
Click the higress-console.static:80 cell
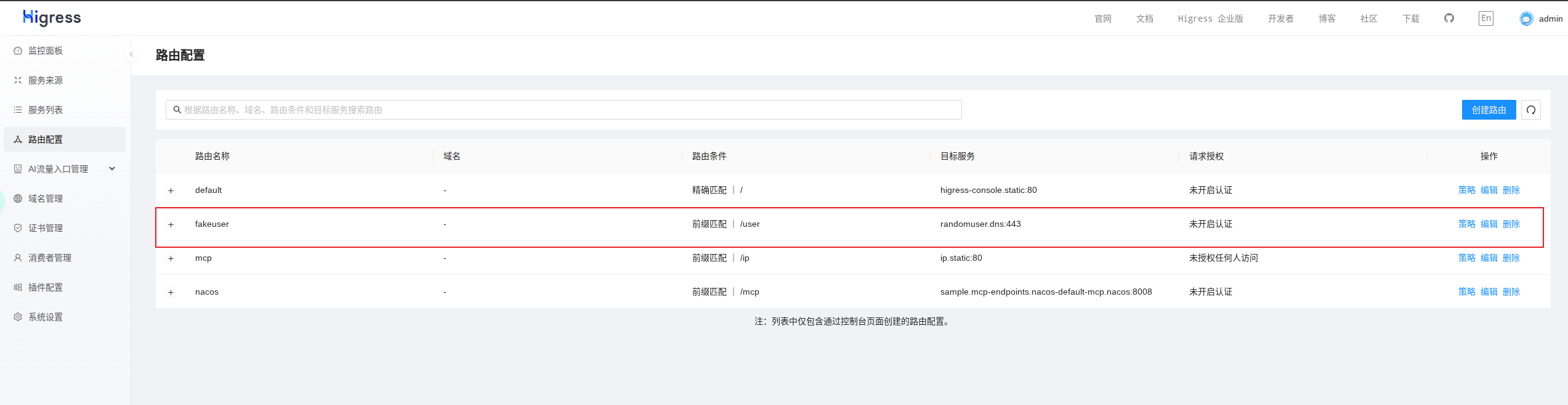tap(988, 190)
